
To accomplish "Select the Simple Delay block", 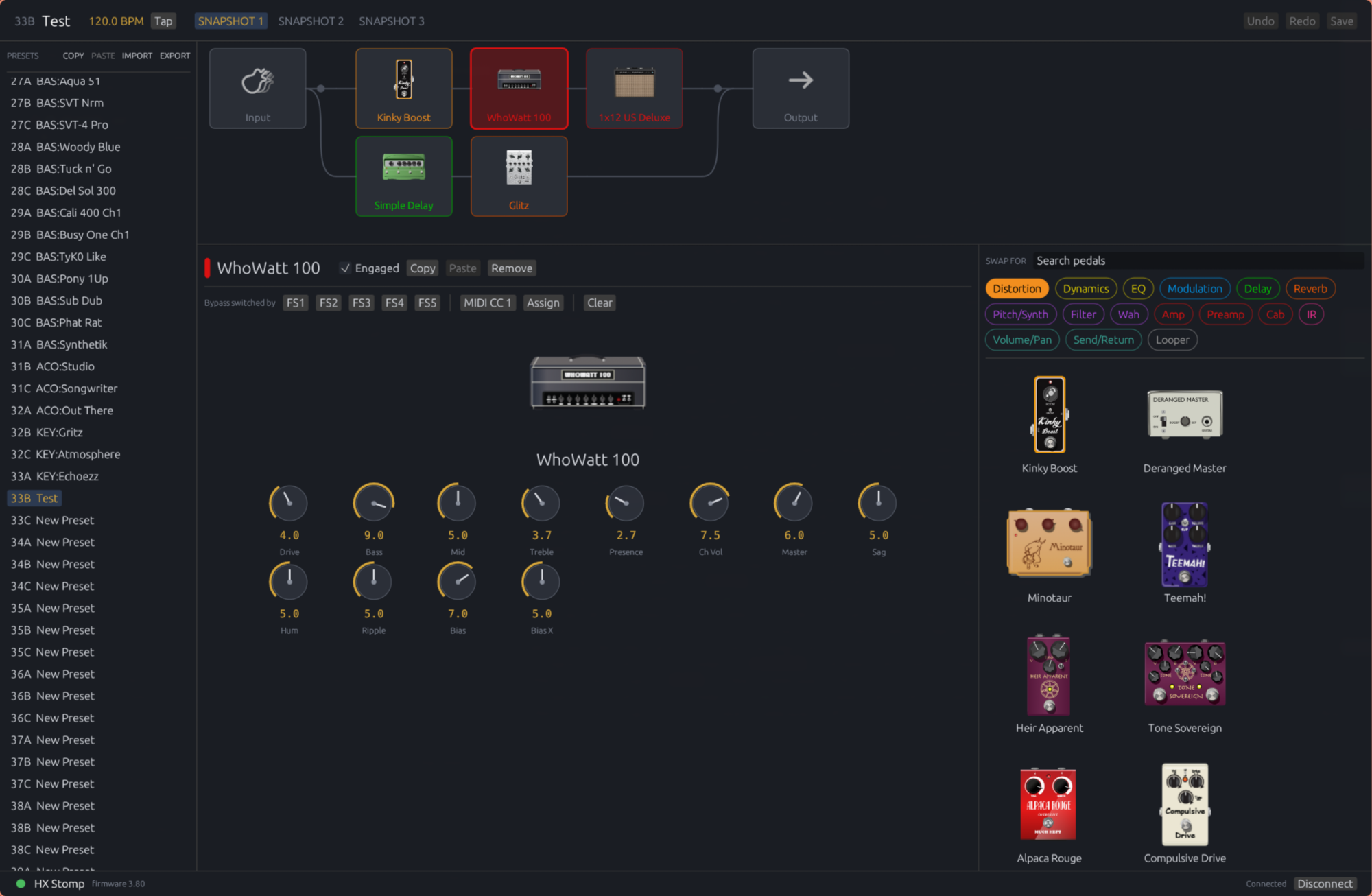I will coord(403,176).
